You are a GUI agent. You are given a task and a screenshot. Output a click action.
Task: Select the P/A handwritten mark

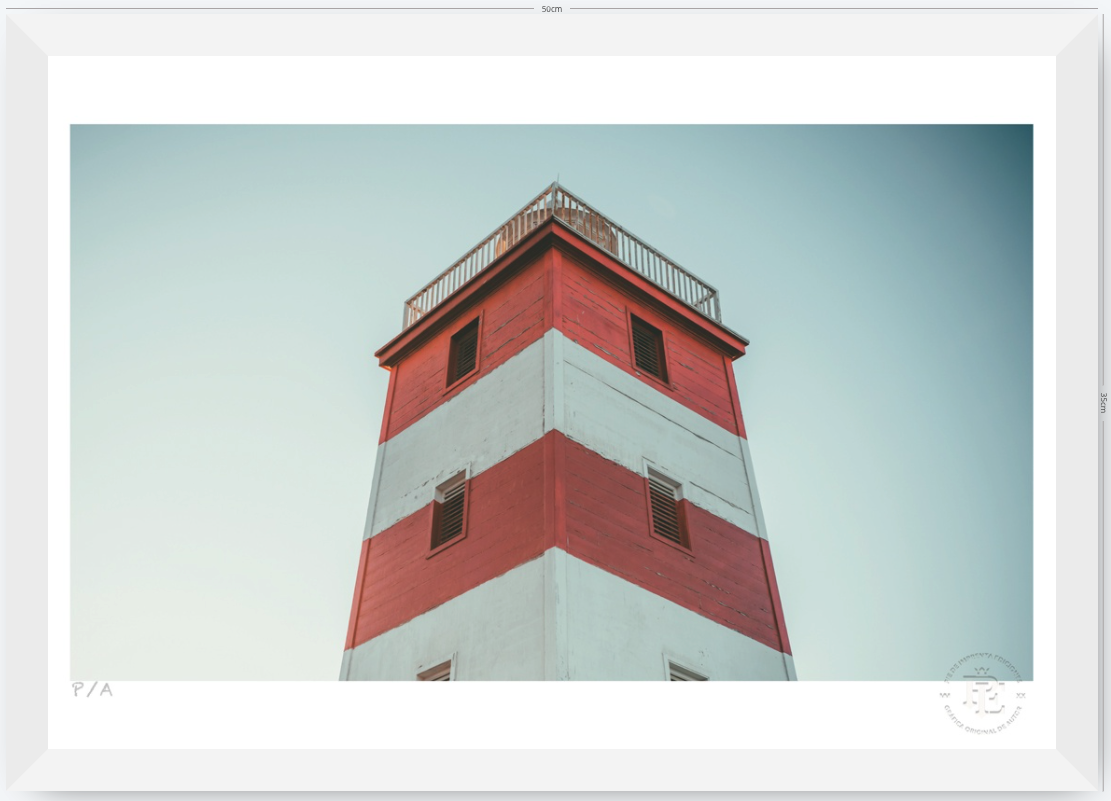(92, 689)
